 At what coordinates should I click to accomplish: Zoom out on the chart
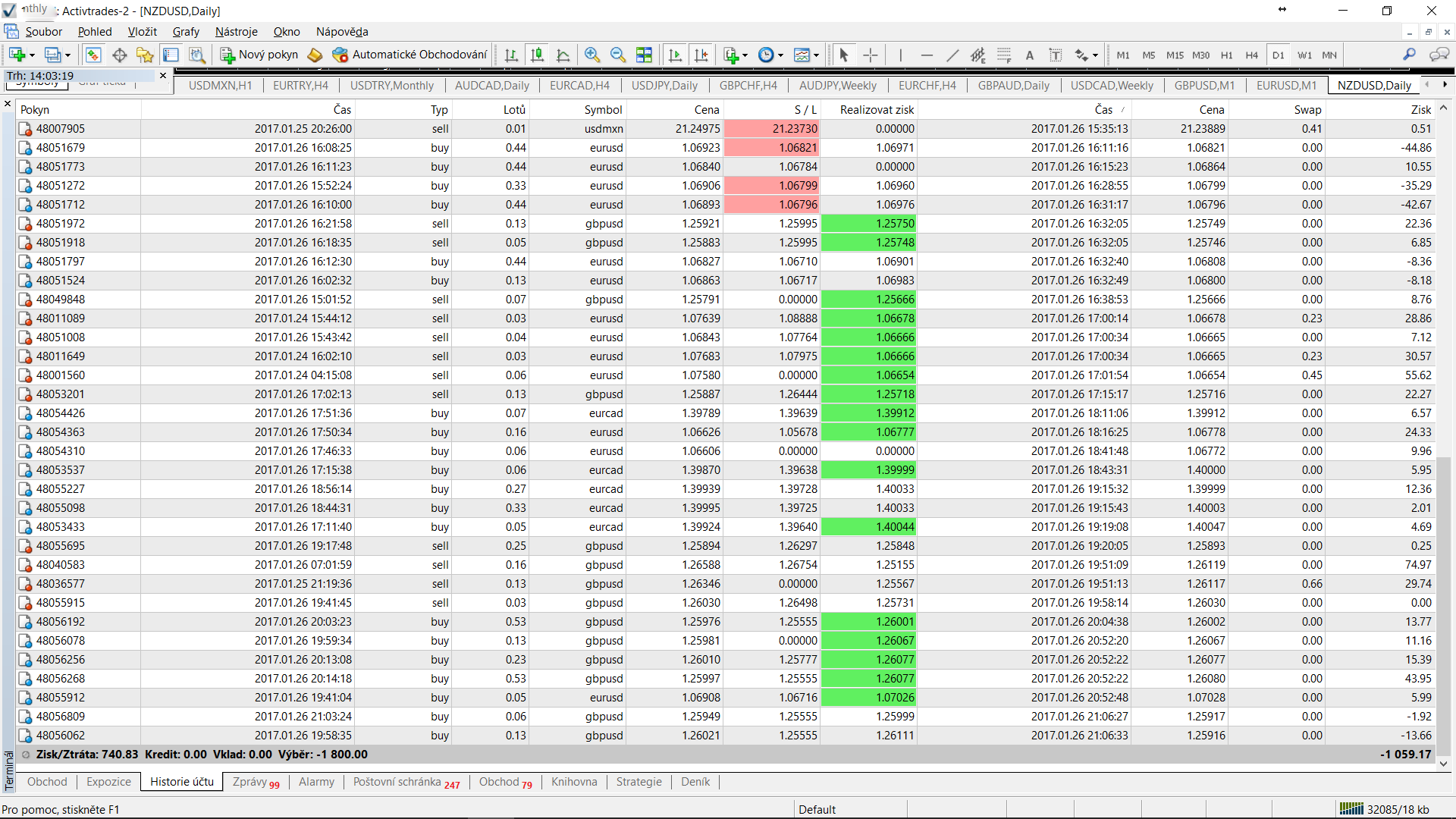tap(618, 55)
